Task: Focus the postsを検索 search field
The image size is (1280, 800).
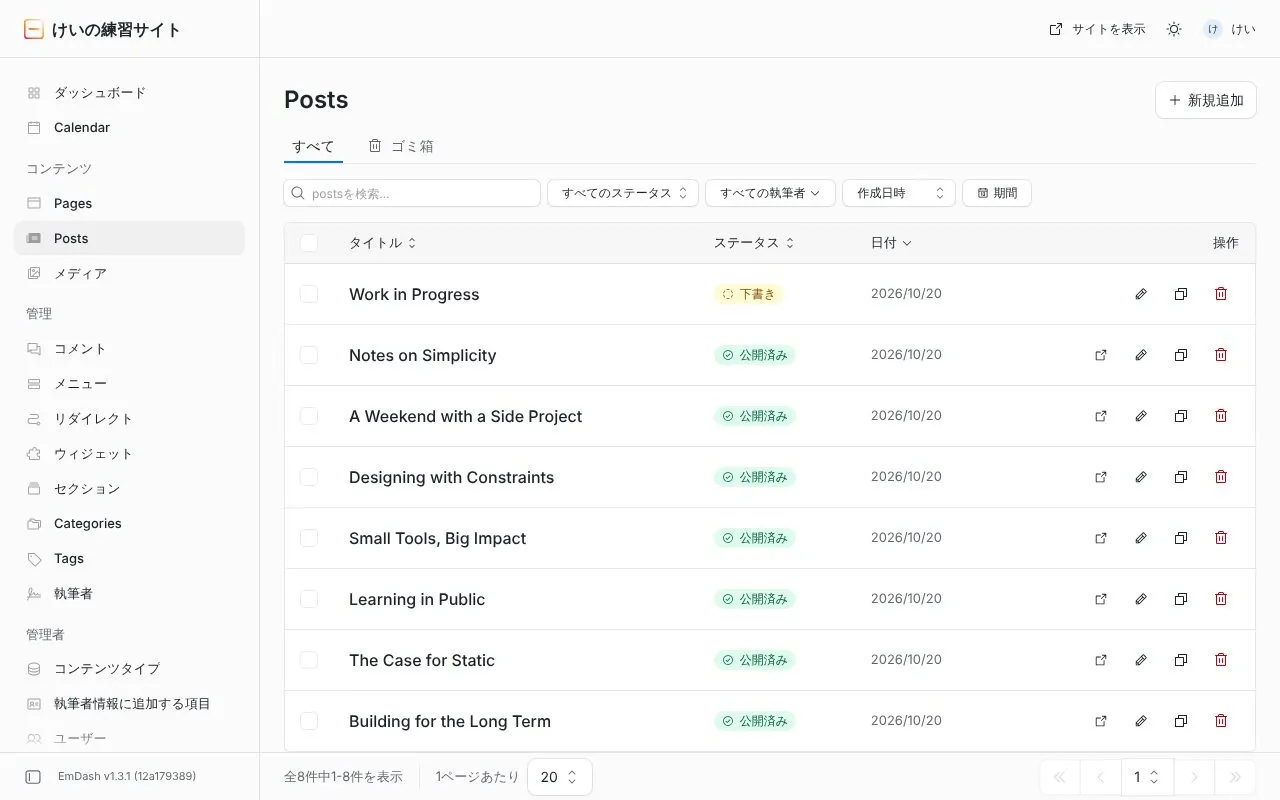Action: (412, 193)
